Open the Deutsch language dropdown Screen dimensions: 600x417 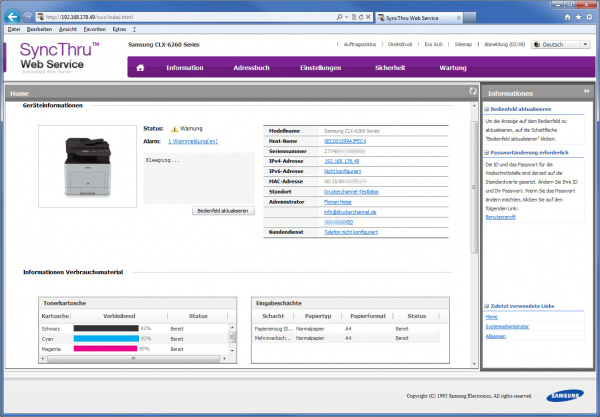559,45
